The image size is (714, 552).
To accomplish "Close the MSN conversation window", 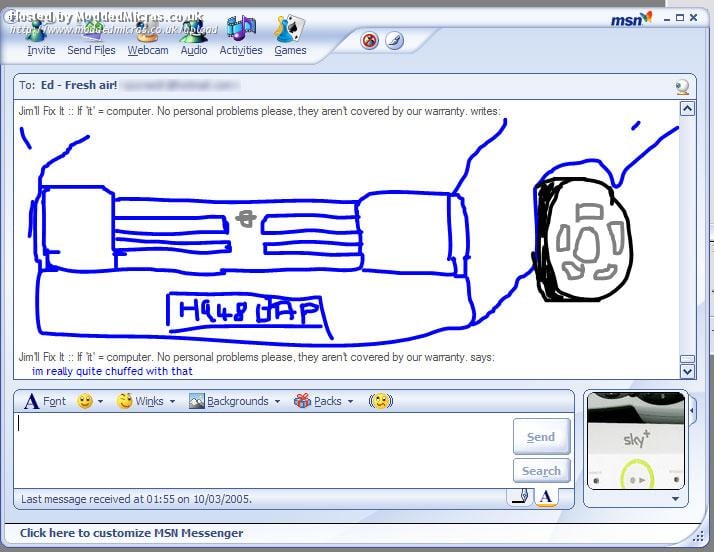I will point(694,18).
